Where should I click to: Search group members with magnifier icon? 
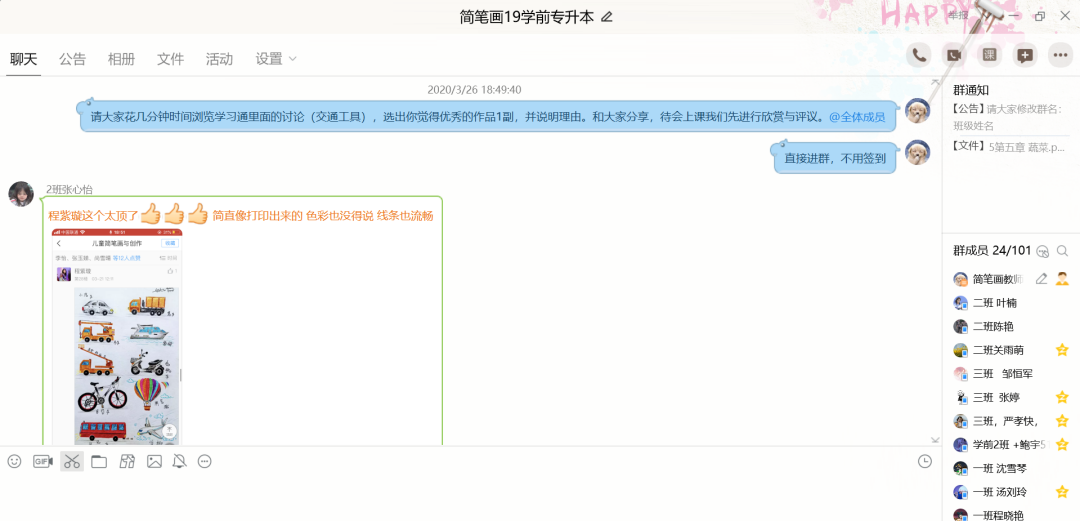tap(1062, 251)
